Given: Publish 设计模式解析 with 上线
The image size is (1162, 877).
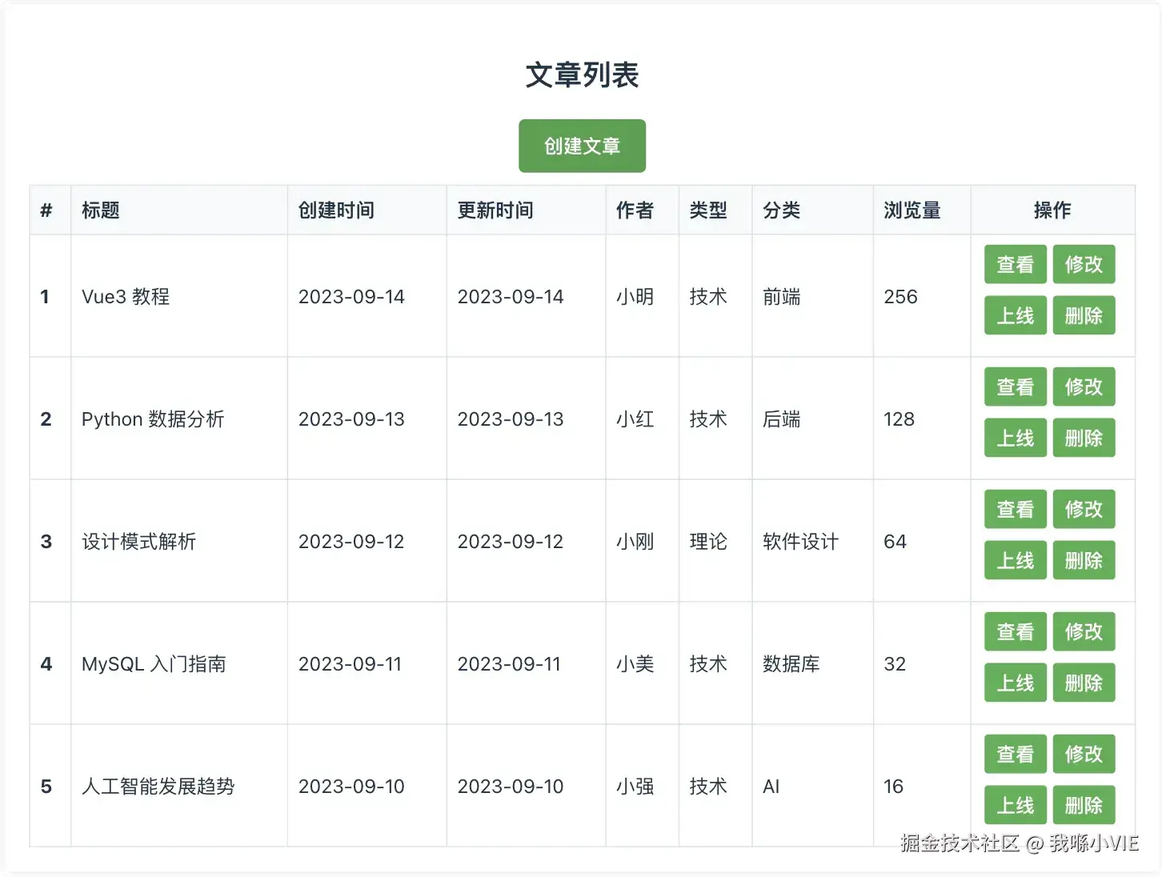Looking at the screenshot, I should point(1015,560).
